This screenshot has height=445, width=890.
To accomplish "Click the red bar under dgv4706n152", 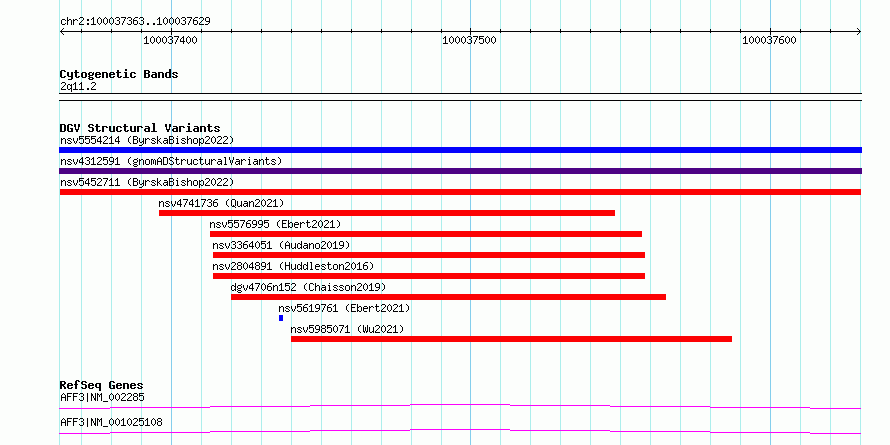I will click(x=448, y=297).
